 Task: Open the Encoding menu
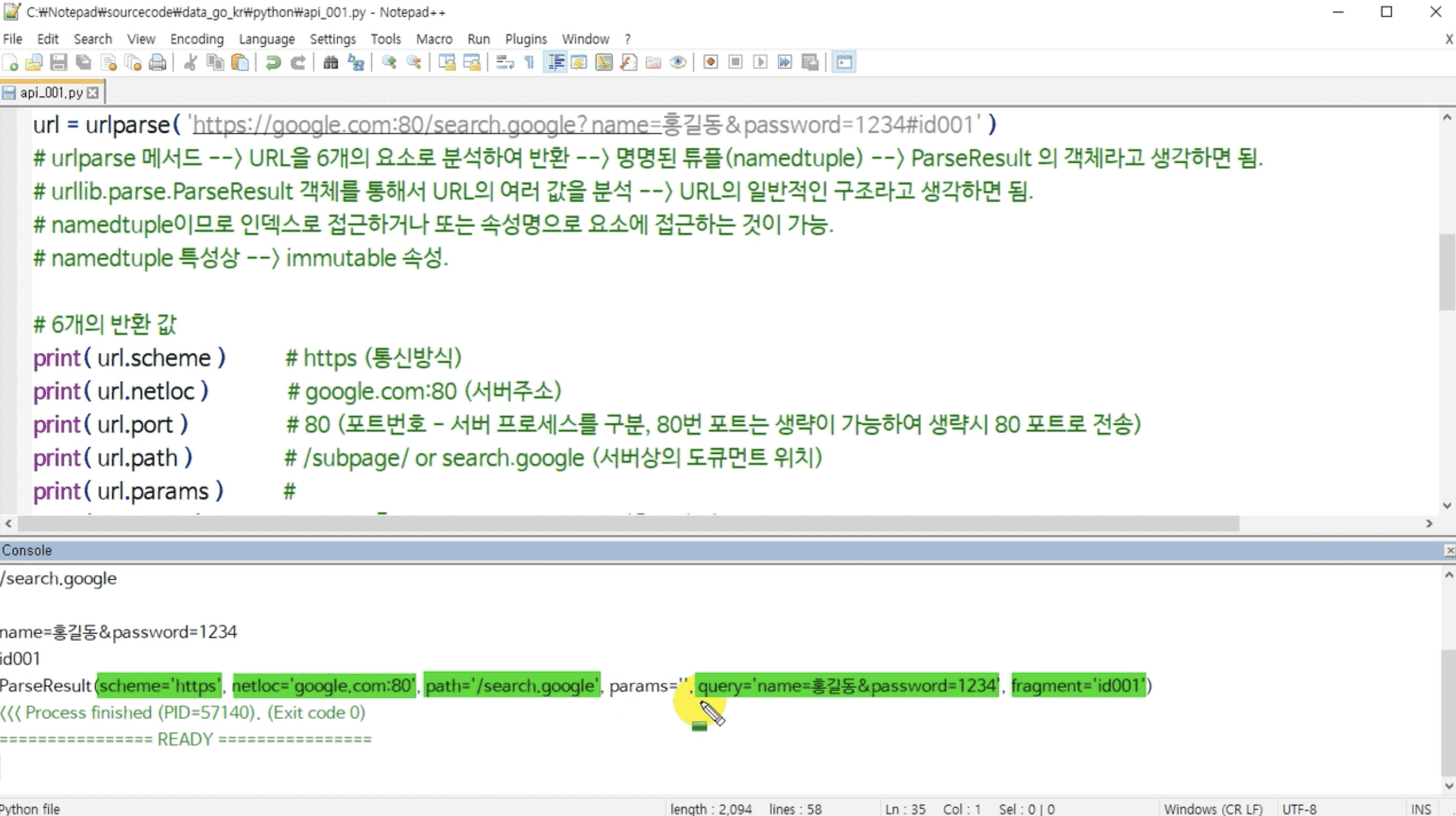[196, 39]
